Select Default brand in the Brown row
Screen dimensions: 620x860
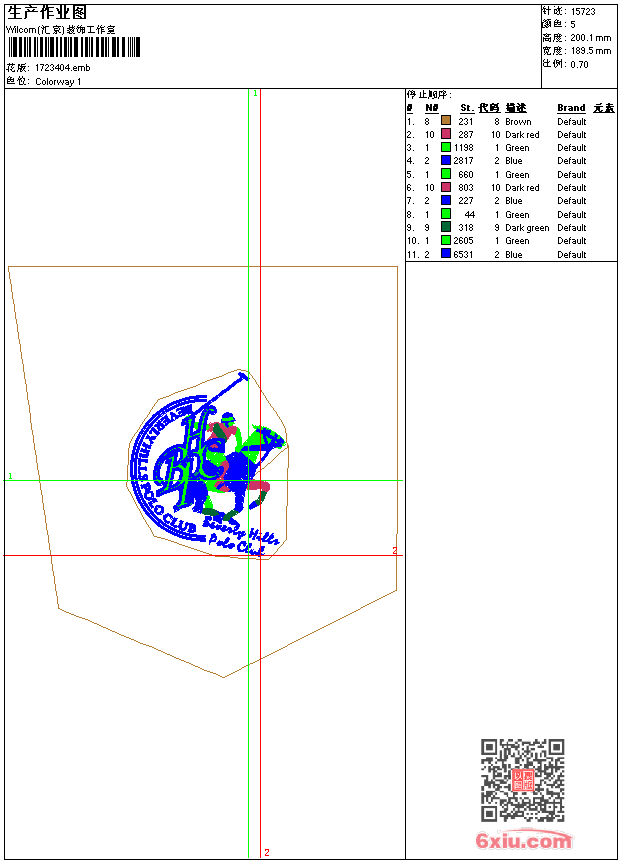[x=572, y=122]
